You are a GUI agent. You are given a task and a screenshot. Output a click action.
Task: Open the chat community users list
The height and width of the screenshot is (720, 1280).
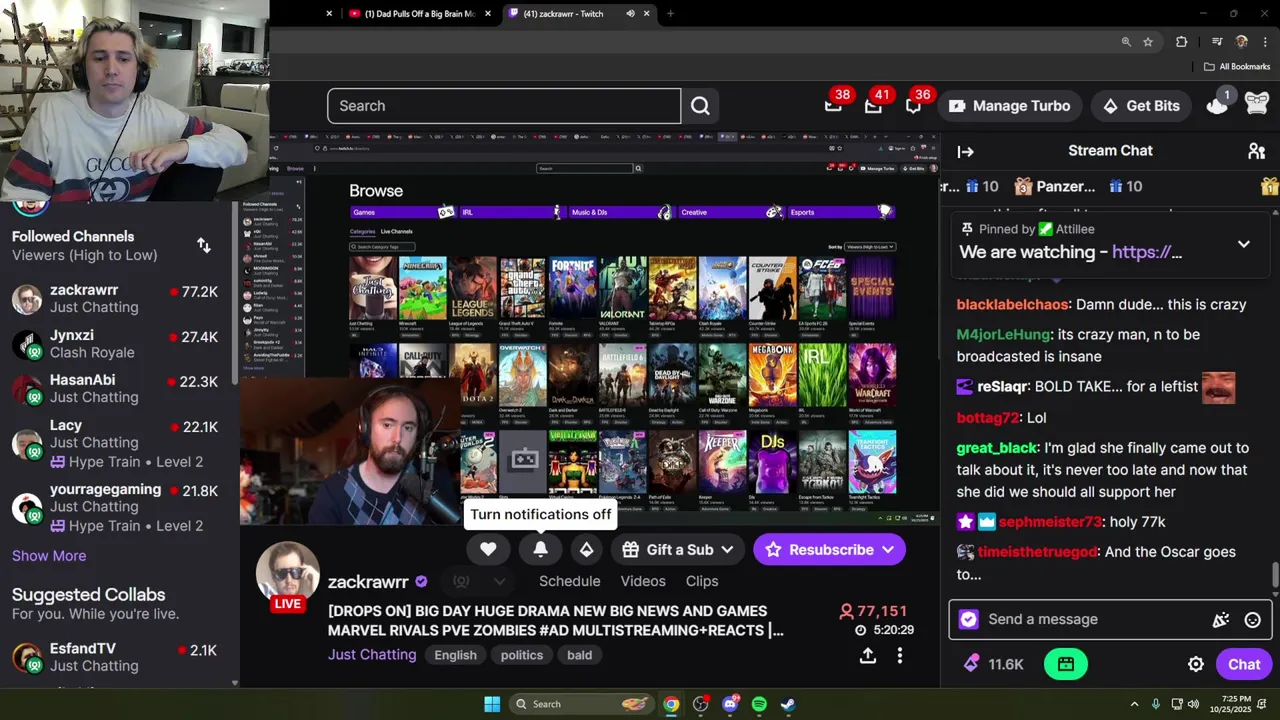(x=1256, y=151)
